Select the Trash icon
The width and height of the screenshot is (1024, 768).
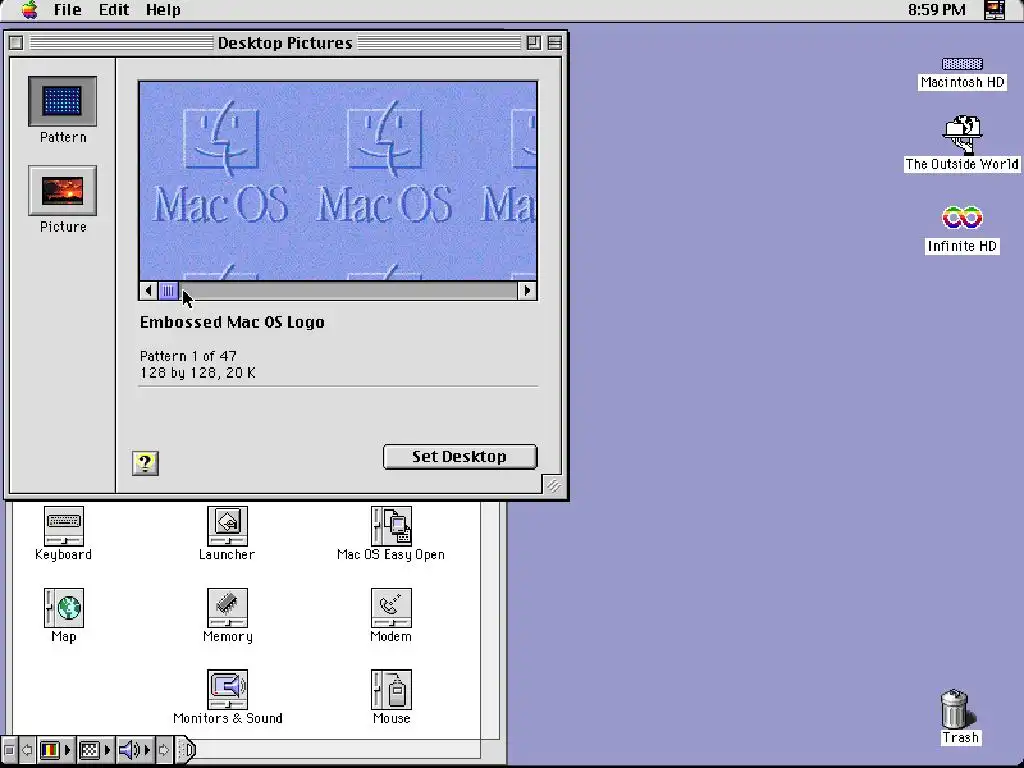click(x=956, y=709)
